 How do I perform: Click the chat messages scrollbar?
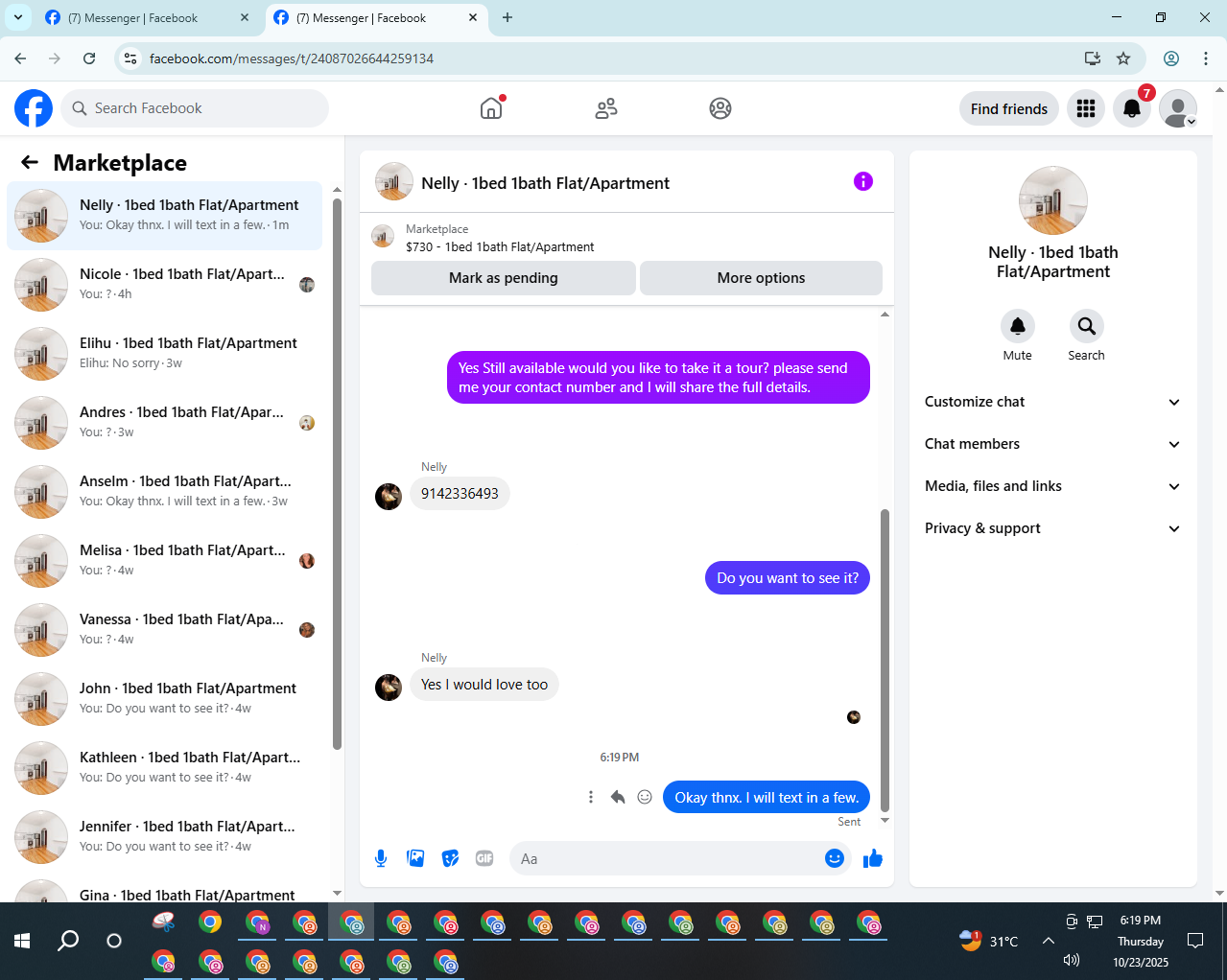[x=885, y=660]
